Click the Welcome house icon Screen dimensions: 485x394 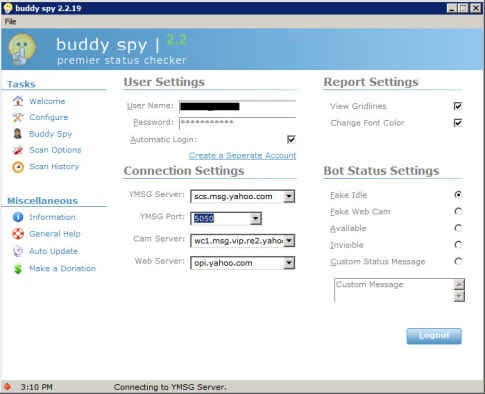[18, 101]
